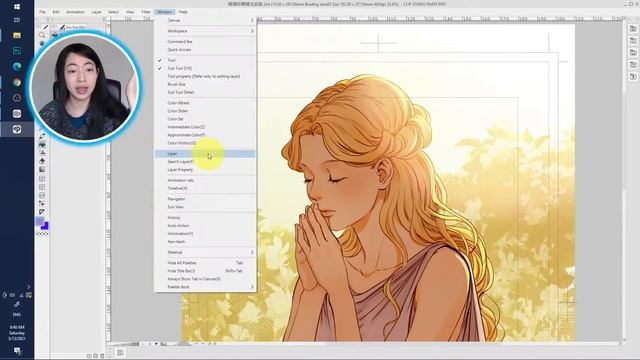Expand the Canvas submenu
The height and width of the screenshot is (360, 640).
(x=205, y=20)
